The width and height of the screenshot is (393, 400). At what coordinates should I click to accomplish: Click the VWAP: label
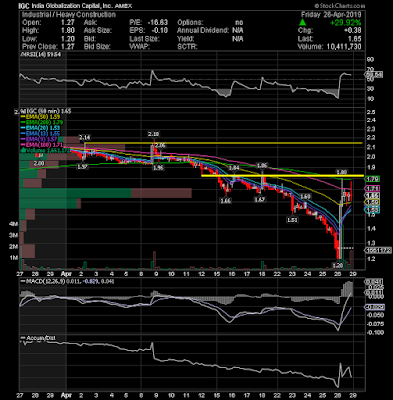tap(139, 47)
